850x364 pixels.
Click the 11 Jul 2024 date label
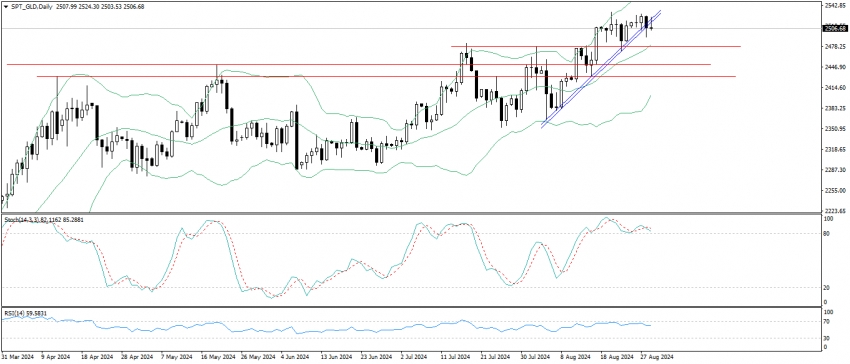click(x=455, y=357)
